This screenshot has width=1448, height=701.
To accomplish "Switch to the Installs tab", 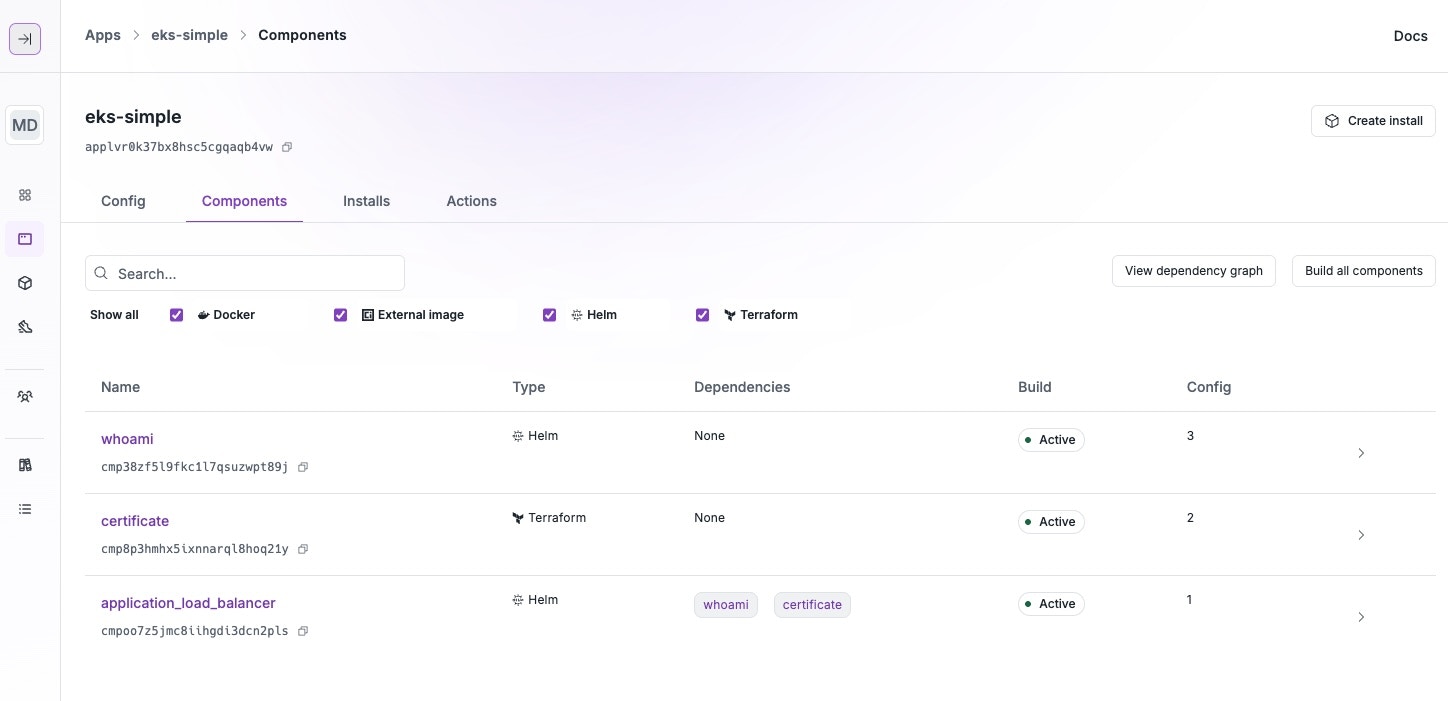I will pos(366,201).
